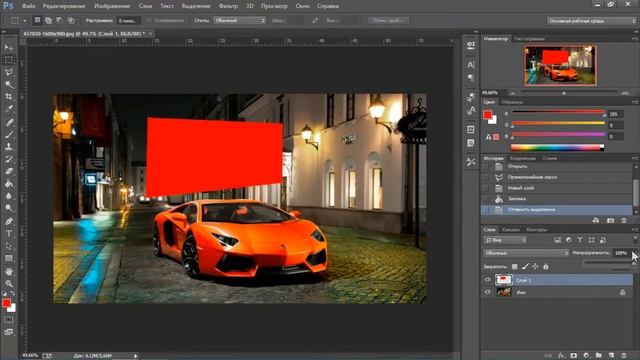Viewport: 640px width, 360px height.
Task: Hide the Фон background layer
Action: [487, 292]
